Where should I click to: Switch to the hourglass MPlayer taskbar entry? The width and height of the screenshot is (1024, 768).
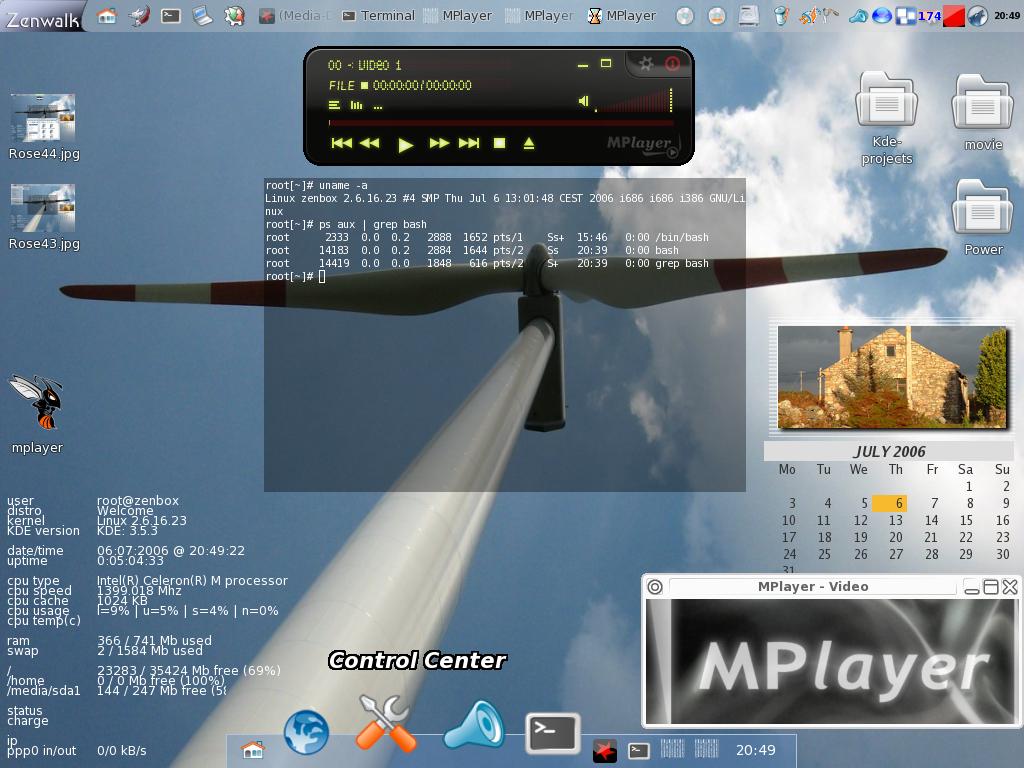point(622,16)
